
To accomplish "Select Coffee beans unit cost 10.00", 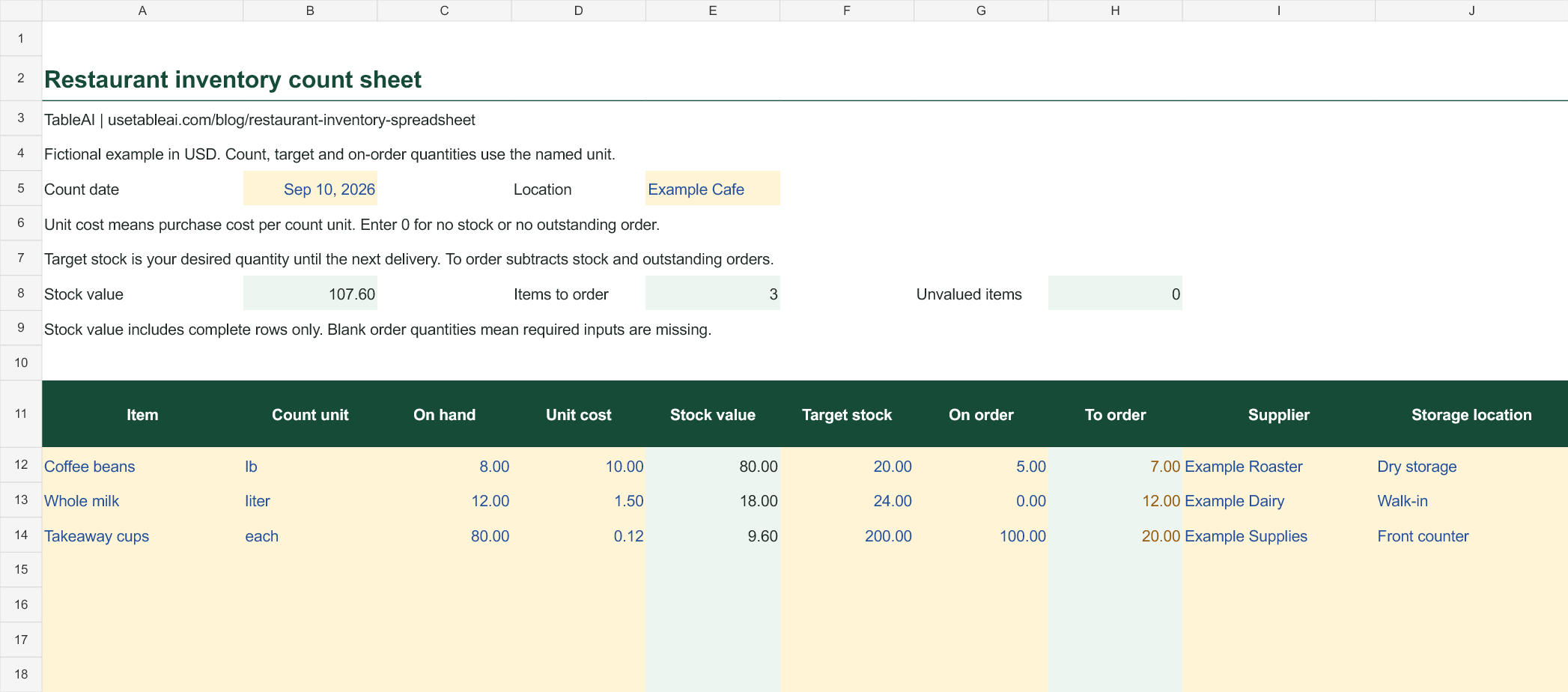I will [x=578, y=466].
